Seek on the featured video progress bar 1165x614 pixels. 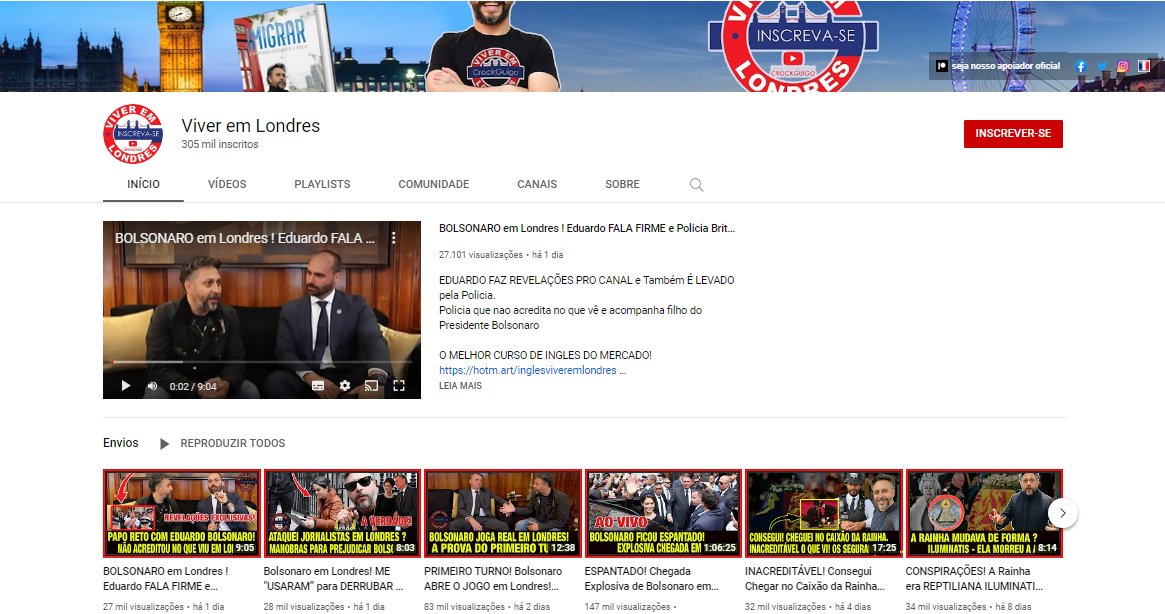[262, 362]
